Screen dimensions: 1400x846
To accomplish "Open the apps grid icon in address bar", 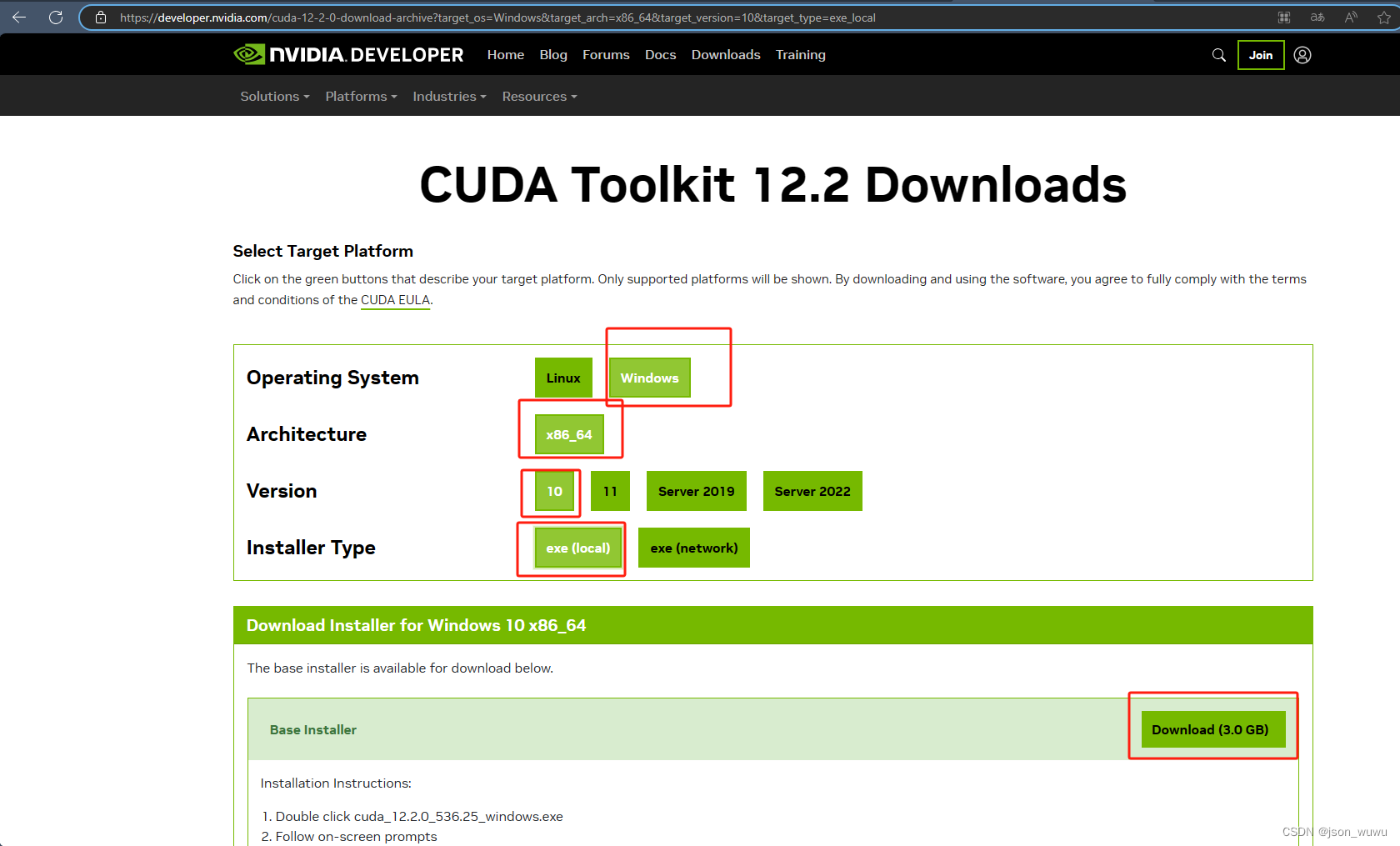I will (1284, 18).
